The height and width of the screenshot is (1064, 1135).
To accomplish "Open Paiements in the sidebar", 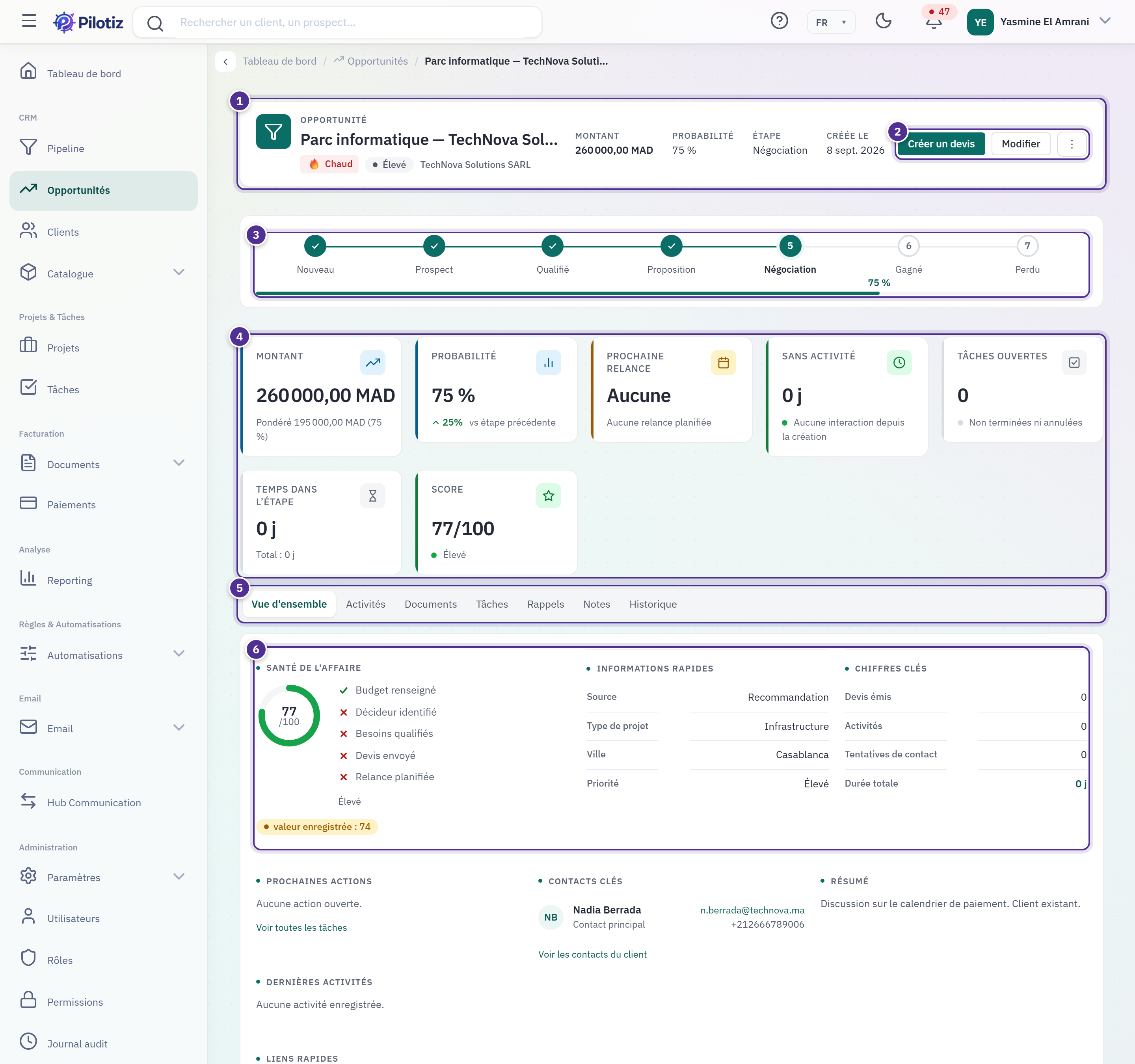I will (x=103, y=504).
